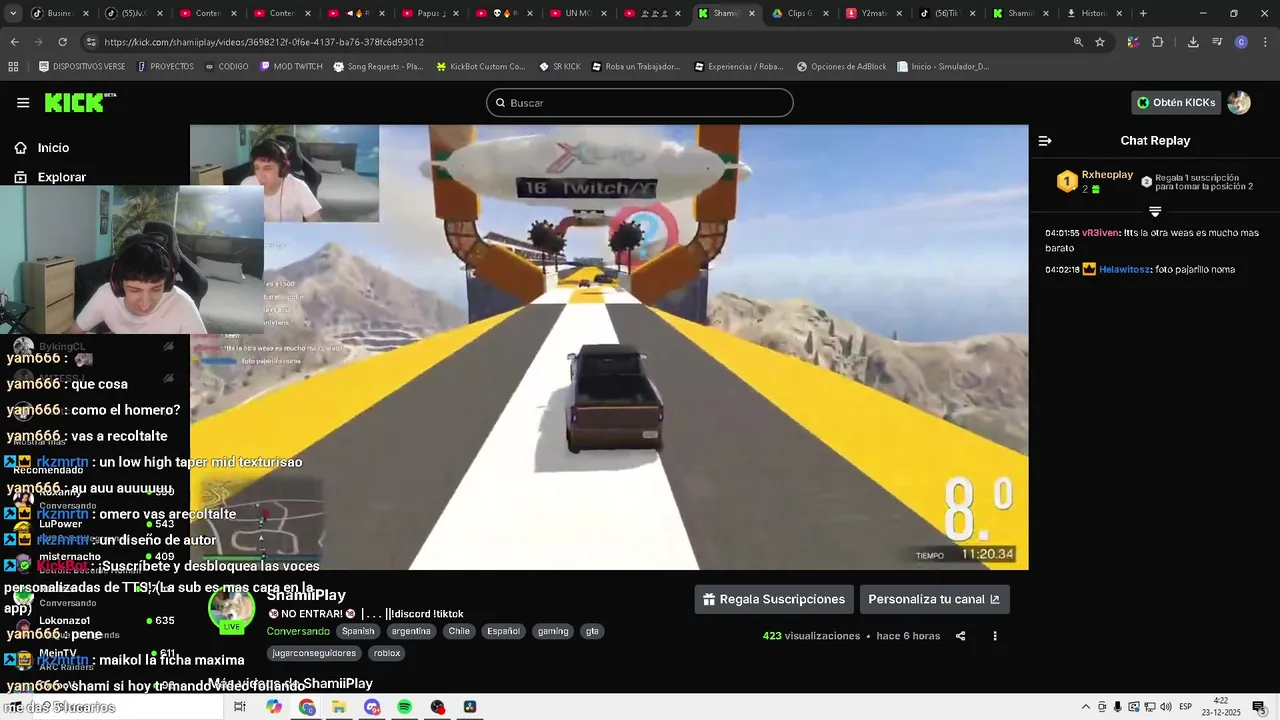The width and height of the screenshot is (1280, 720).
Task: Click the roblox tag
Action: [x=387, y=653]
